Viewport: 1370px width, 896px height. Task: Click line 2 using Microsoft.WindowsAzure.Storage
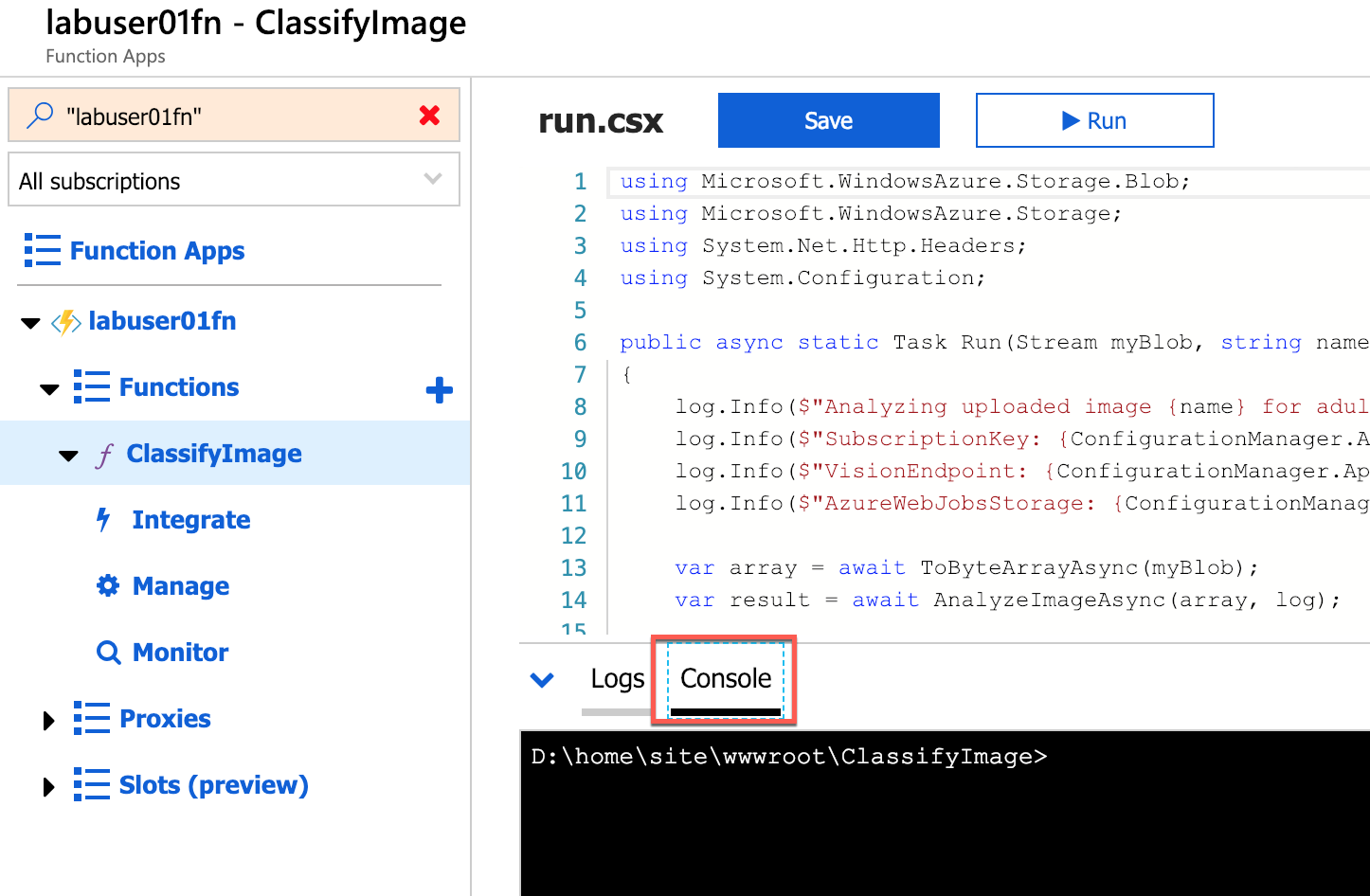[x=871, y=213]
